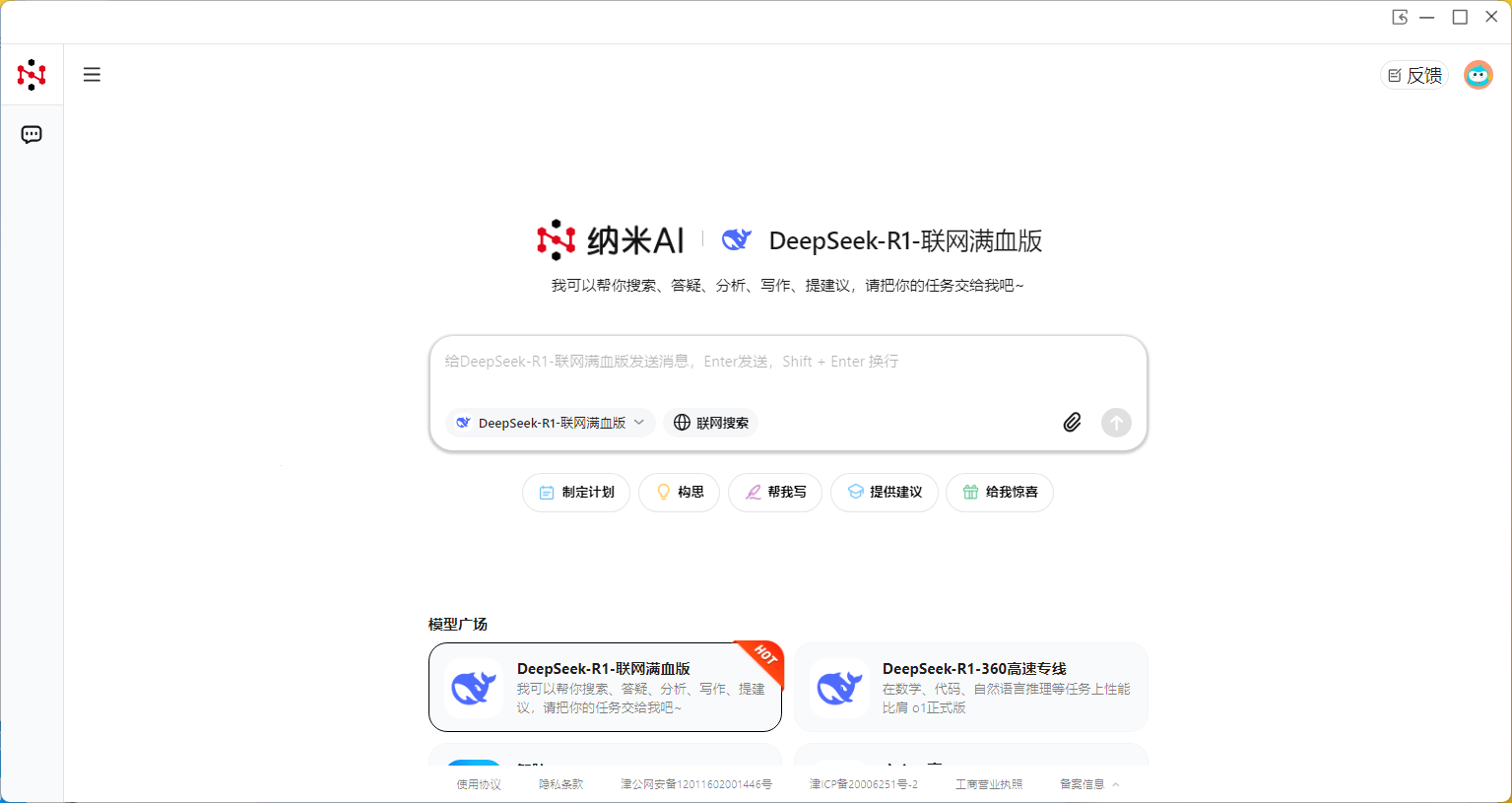Click the window sidebar-dock icon in title bar
The width and height of the screenshot is (1512, 803).
1399,17
